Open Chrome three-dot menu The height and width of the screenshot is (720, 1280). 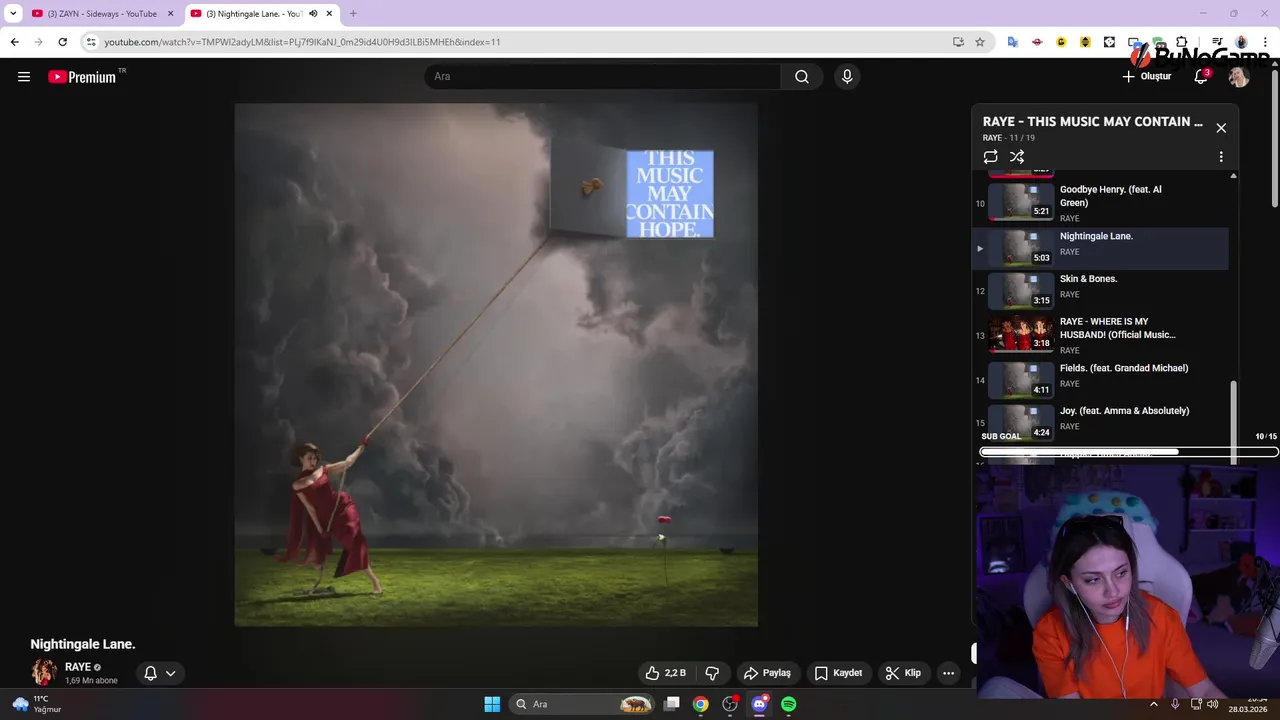pos(1265,42)
